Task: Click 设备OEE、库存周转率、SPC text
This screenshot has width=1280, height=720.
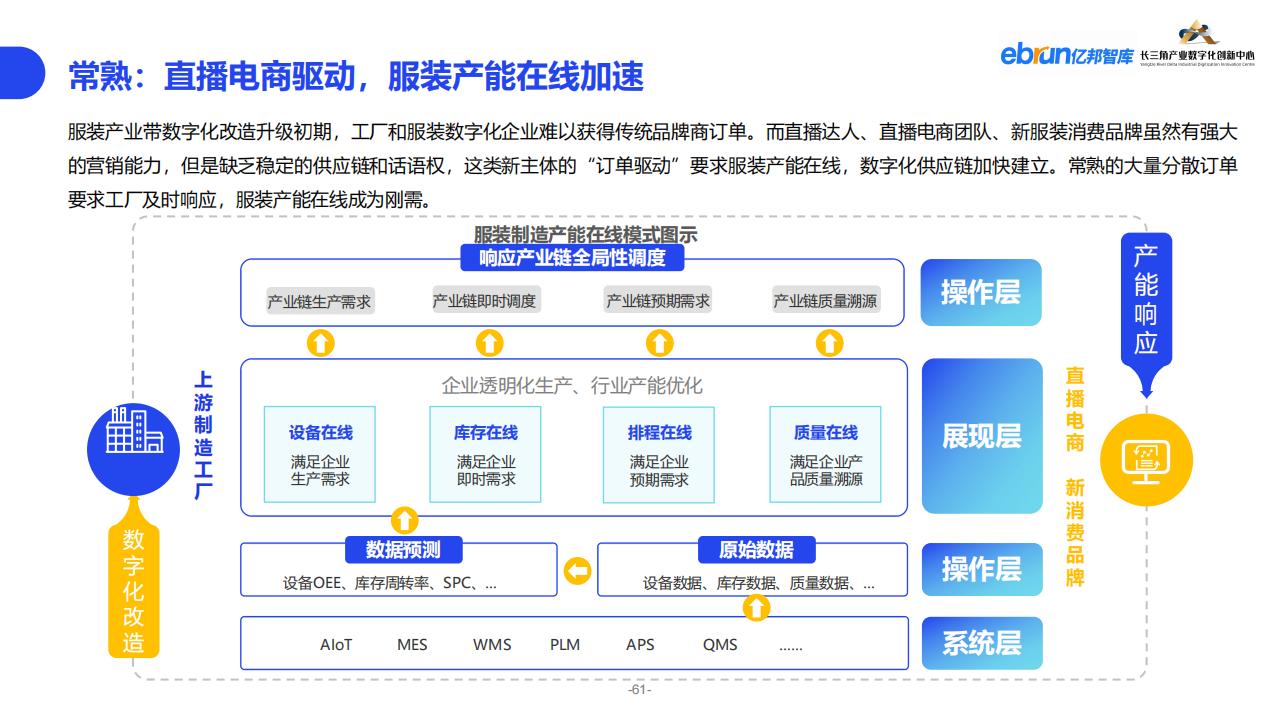Action: pos(390,583)
